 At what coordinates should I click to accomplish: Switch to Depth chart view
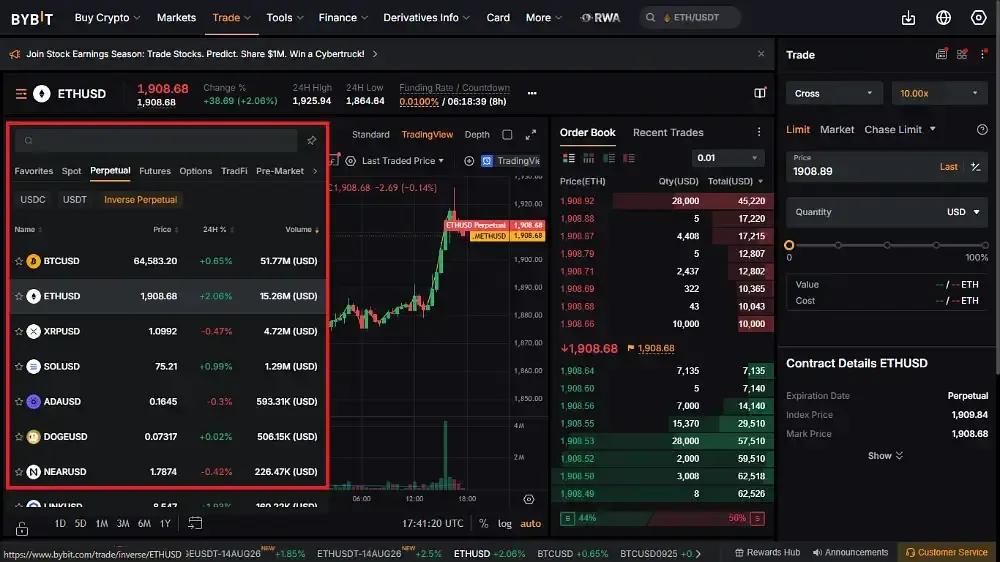(477, 135)
